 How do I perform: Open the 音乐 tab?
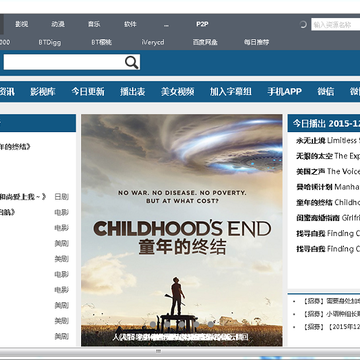click(x=94, y=24)
